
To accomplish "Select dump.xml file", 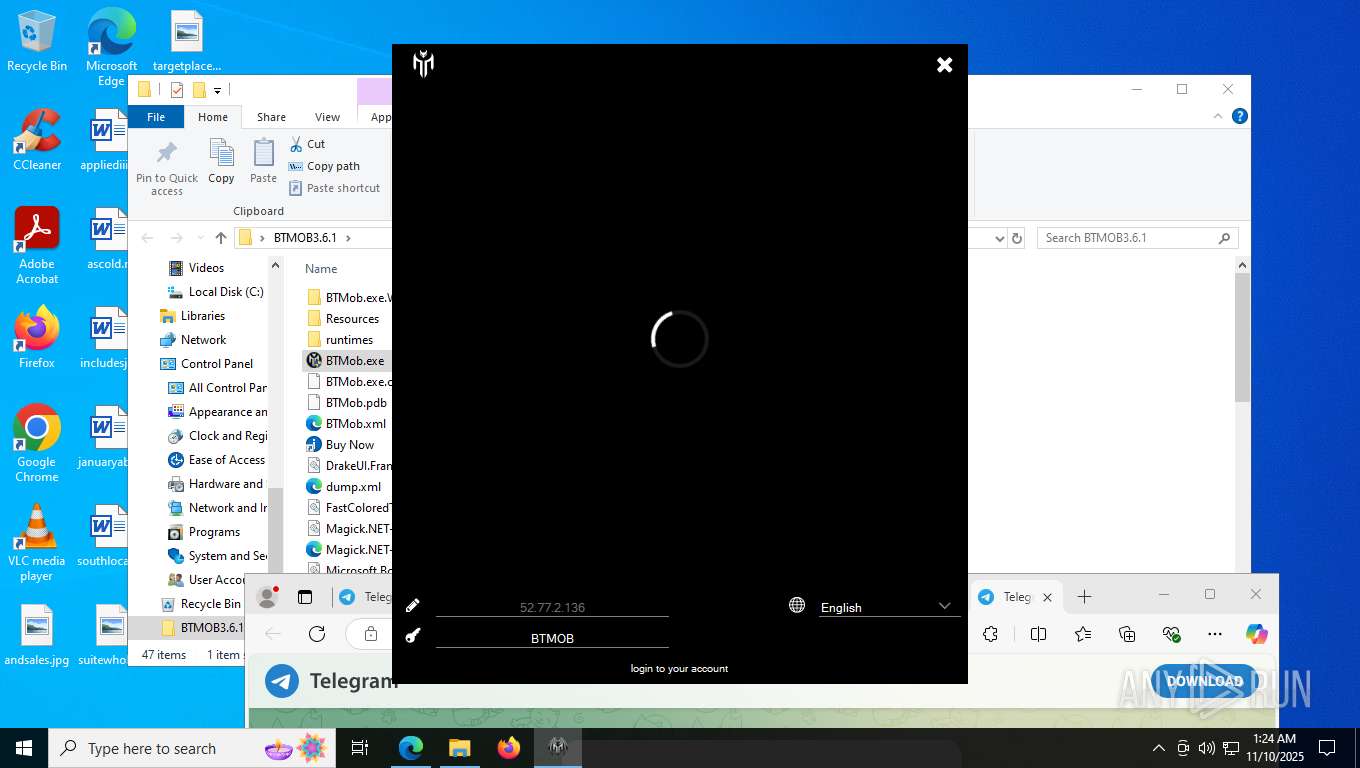I will (x=344, y=487).
